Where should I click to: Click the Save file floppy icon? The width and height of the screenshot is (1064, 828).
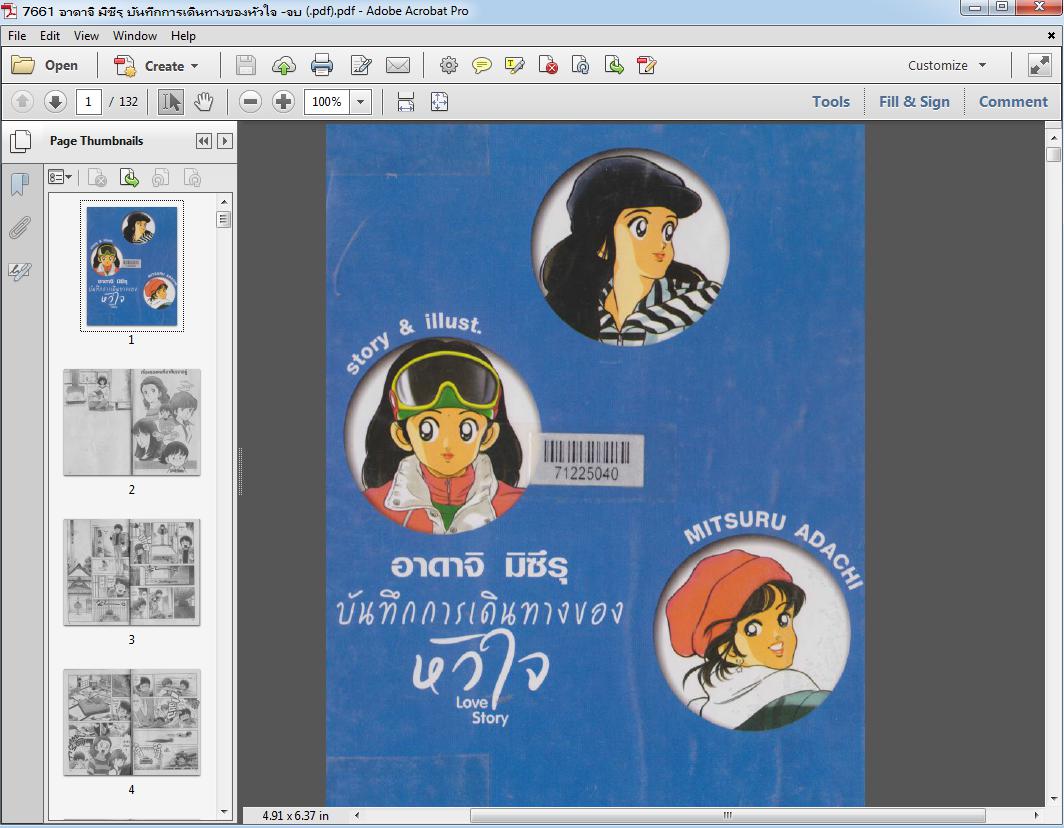(246, 65)
